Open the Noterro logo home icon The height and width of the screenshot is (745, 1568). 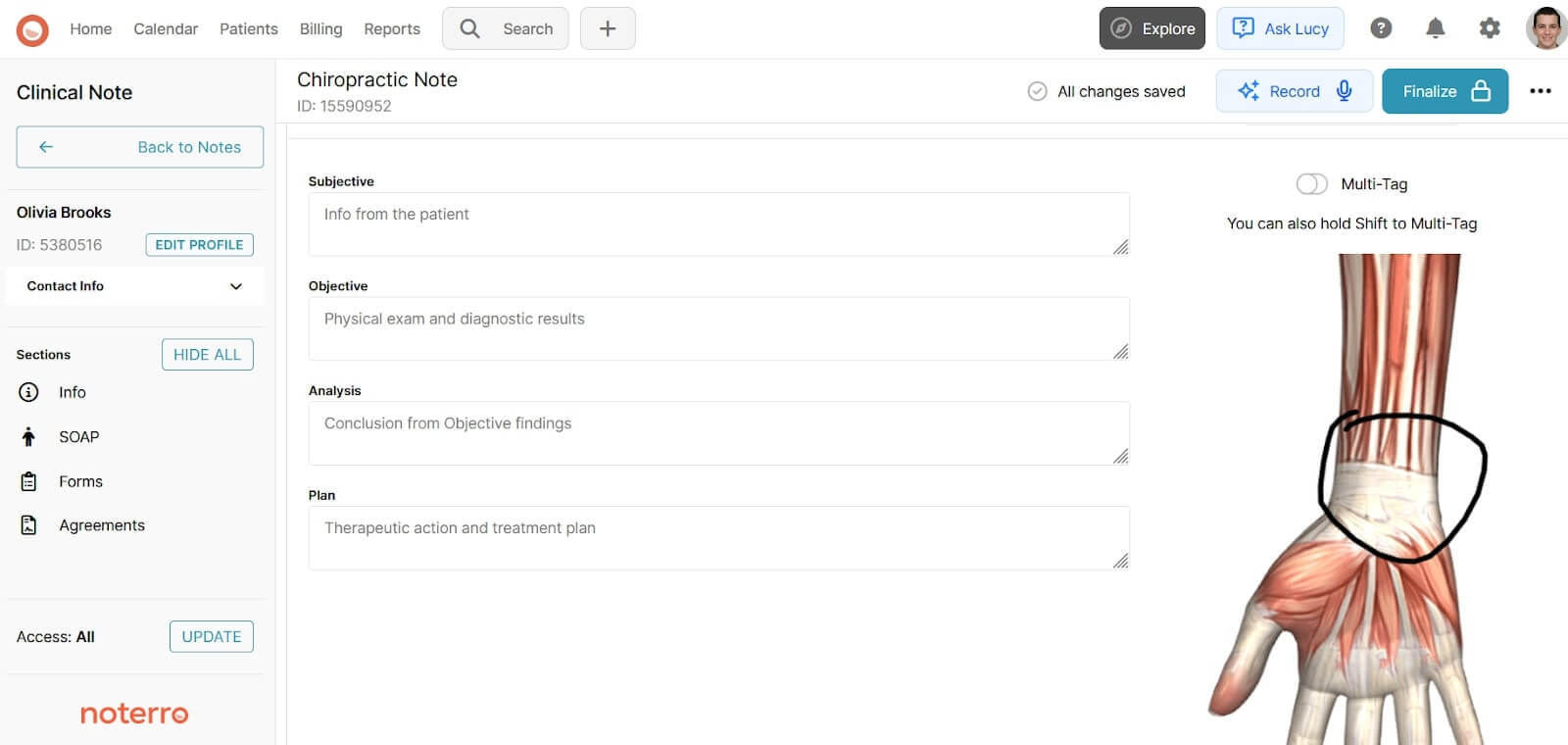pyautogui.click(x=32, y=29)
